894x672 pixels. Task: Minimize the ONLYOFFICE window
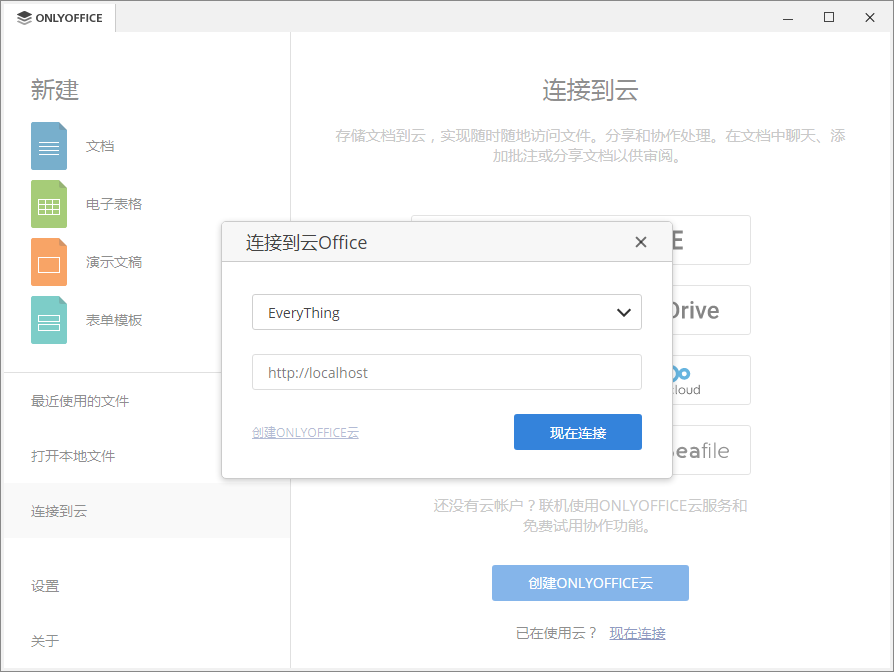click(788, 18)
